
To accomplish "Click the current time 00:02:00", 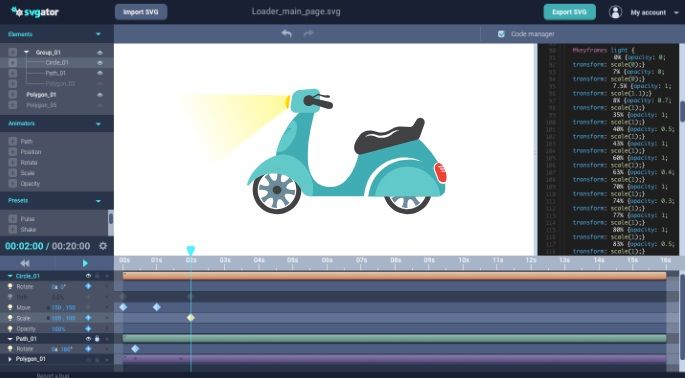I will pos(24,246).
